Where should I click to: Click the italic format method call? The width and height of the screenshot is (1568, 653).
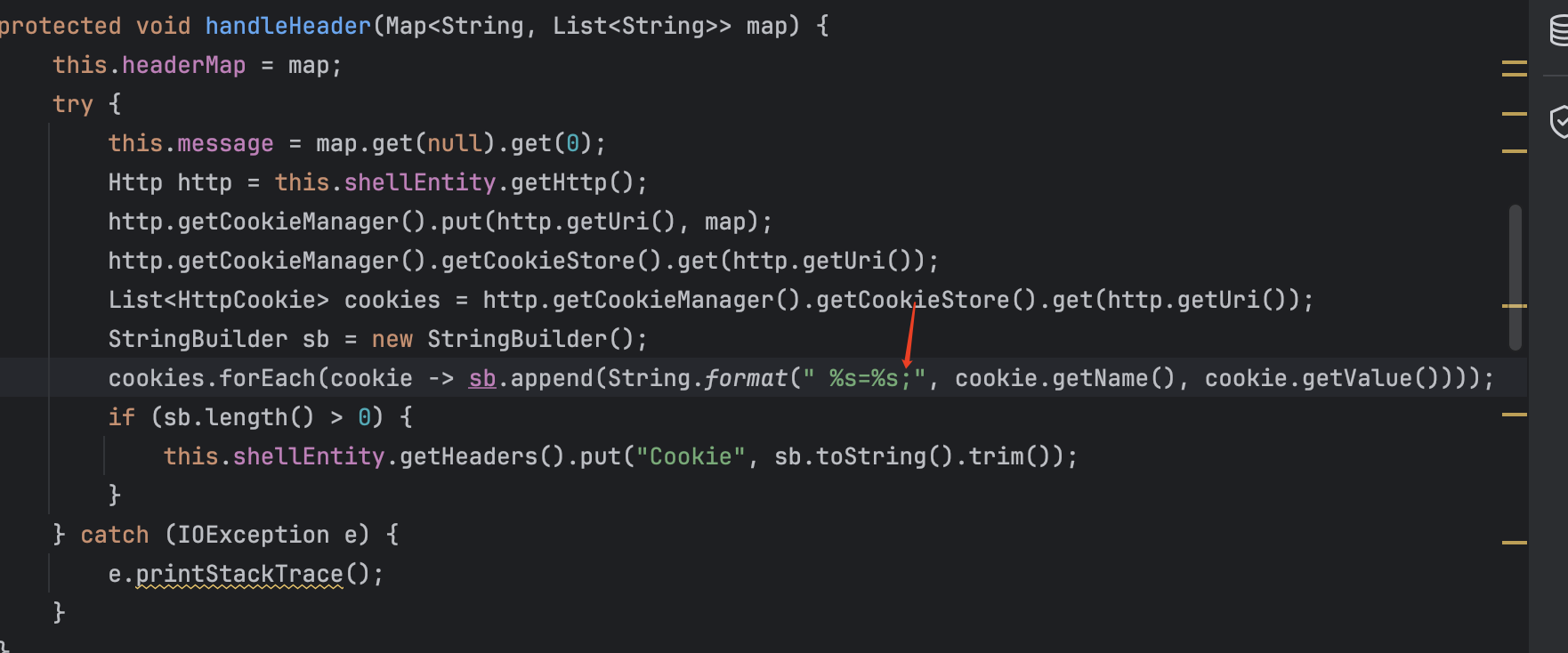click(745, 378)
